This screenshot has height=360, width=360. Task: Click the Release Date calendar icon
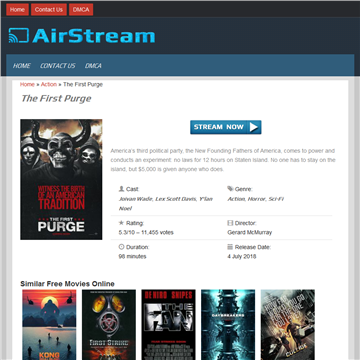230,247
